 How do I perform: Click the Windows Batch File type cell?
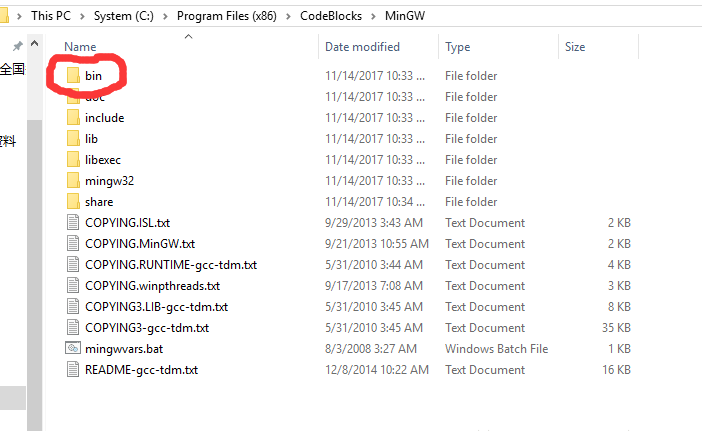coord(497,349)
